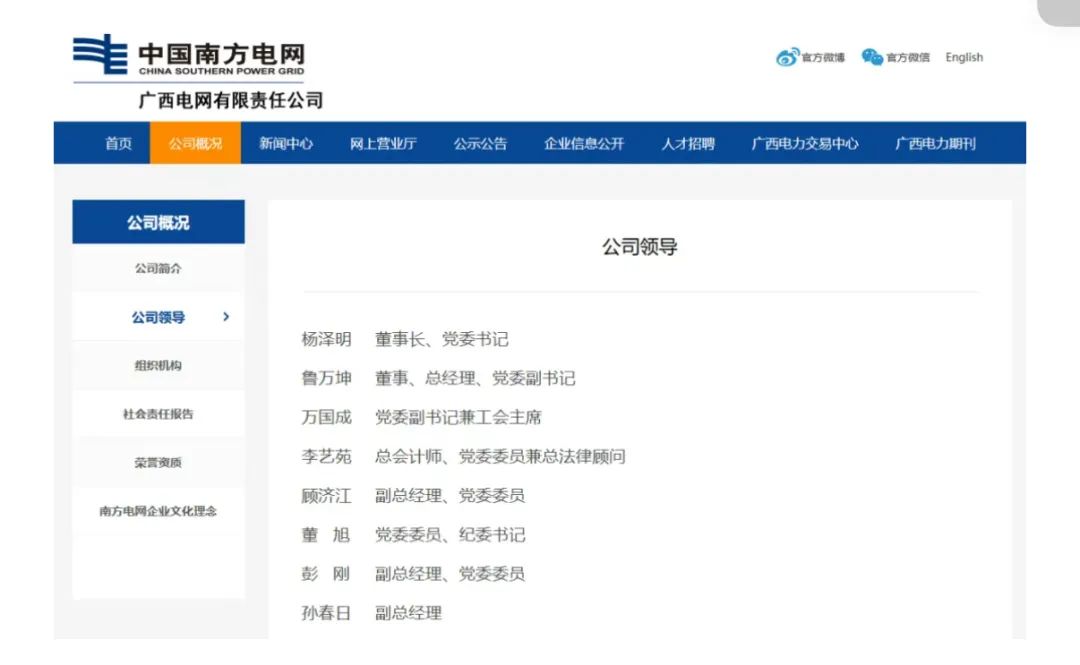Image resolution: width=1080 pixels, height=665 pixels.
Task: Open the 公示公告 section
Action: tap(482, 143)
